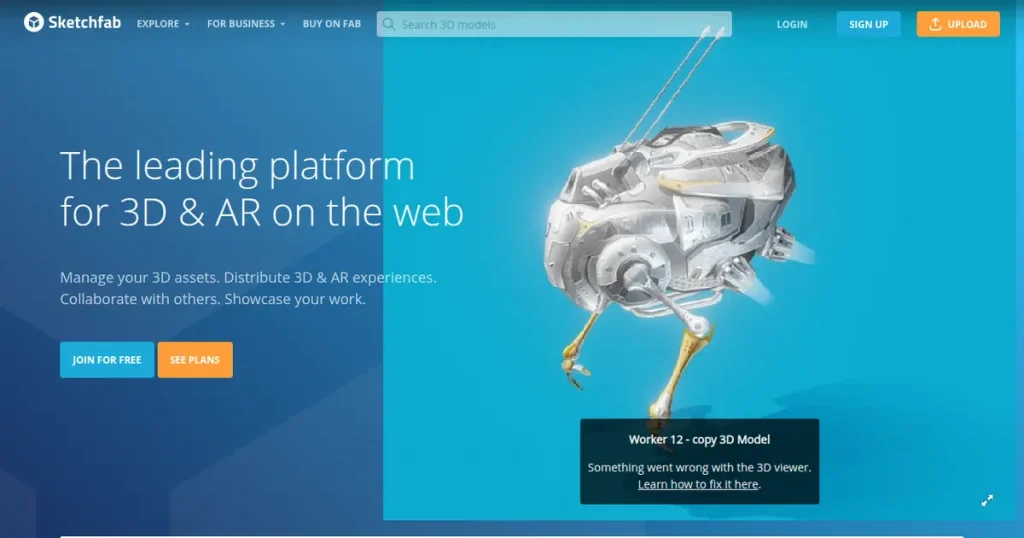
Task: Click the Sketchfab wordmark text
Action: pyautogui.click(x=84, y=23)
